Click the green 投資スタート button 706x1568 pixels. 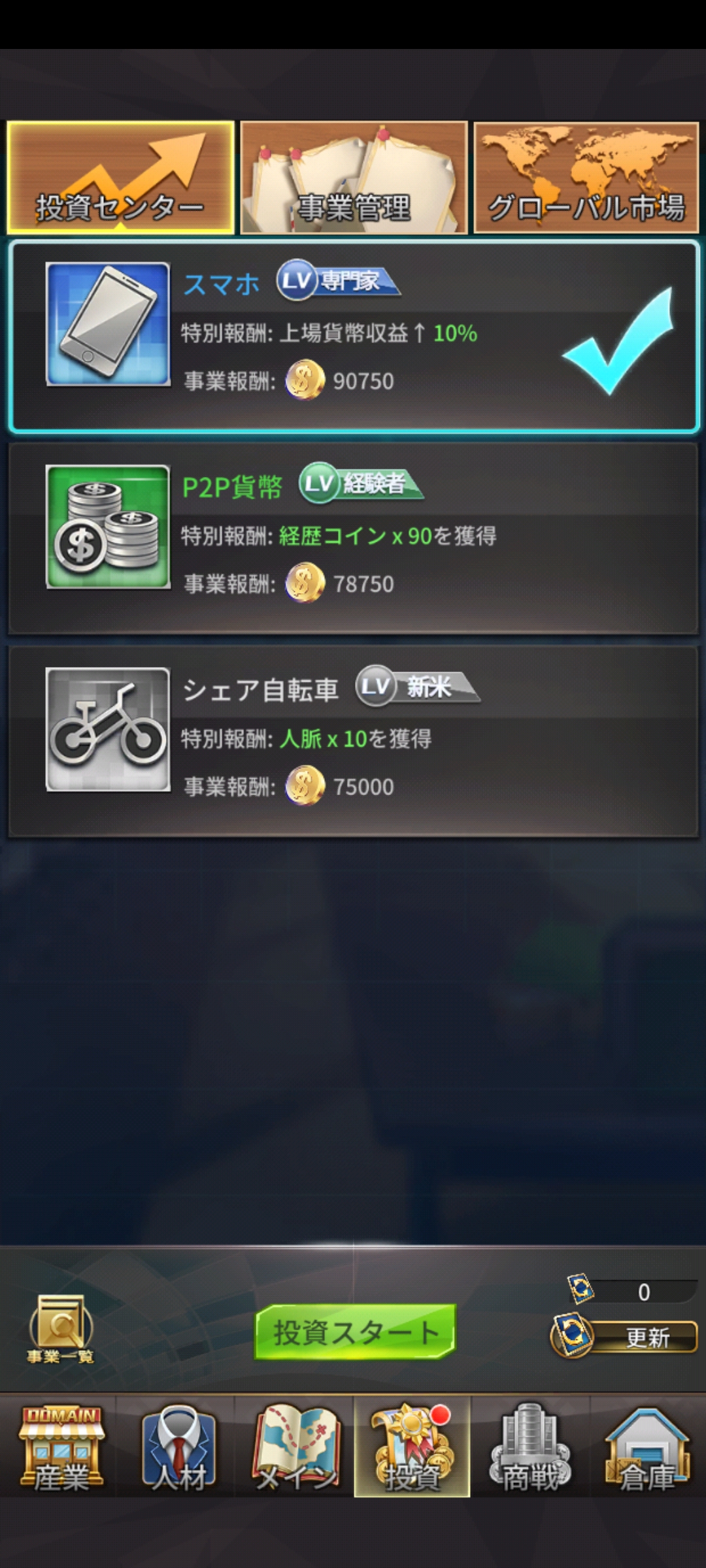(x=354, y=1332)
